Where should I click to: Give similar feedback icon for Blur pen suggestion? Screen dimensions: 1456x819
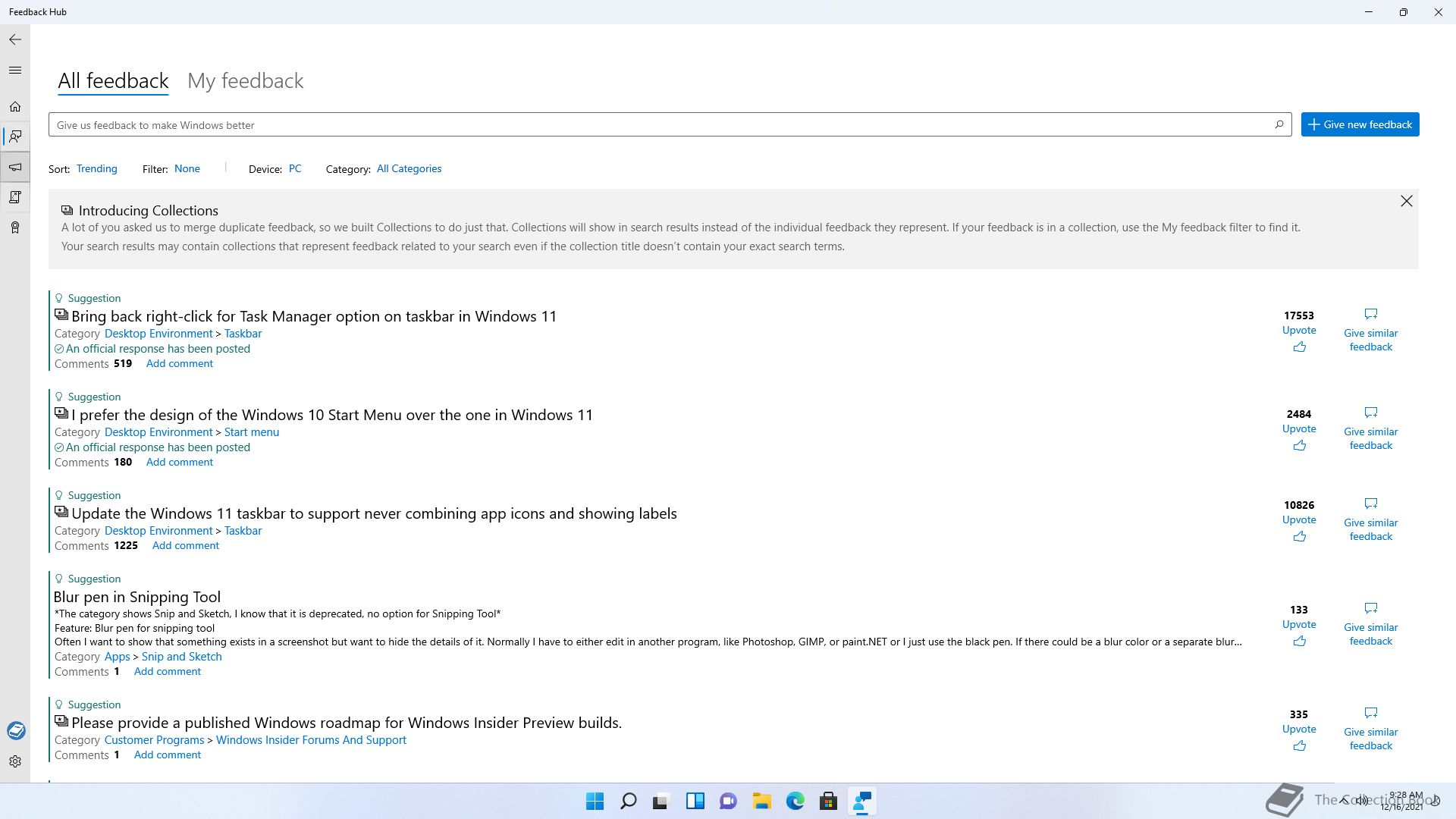click(x=1371, y=608)
